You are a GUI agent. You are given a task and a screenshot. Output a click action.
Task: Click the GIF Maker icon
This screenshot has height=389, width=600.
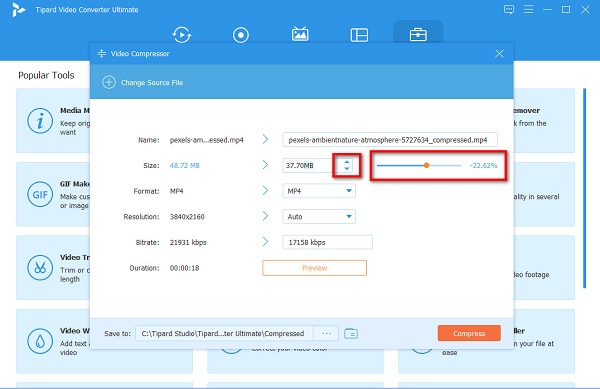(40, 194)
